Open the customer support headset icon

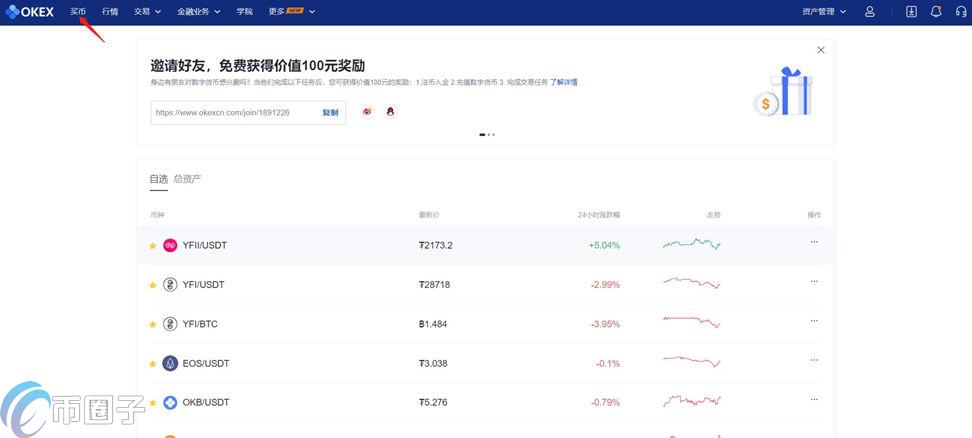[961, 12]
